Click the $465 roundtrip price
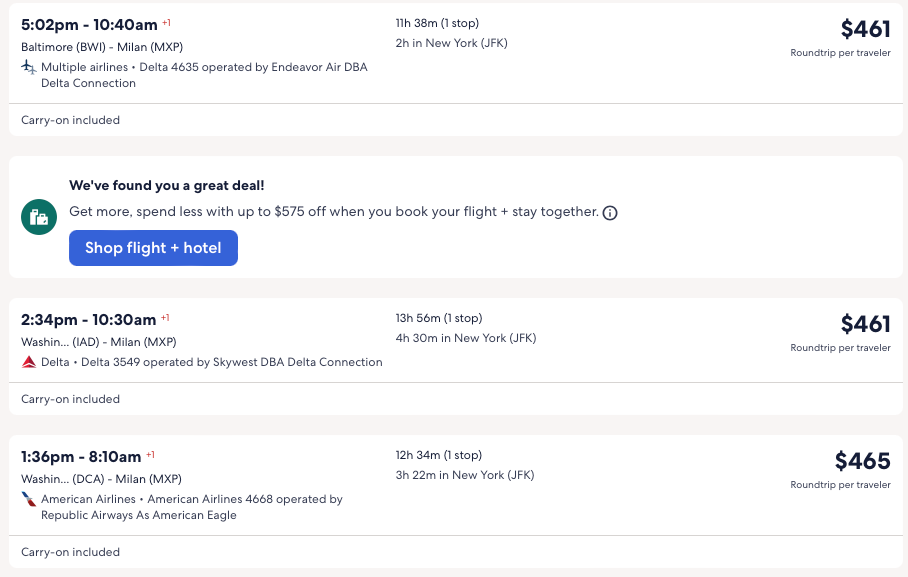908x577 pixels. (x=862, y=461)
